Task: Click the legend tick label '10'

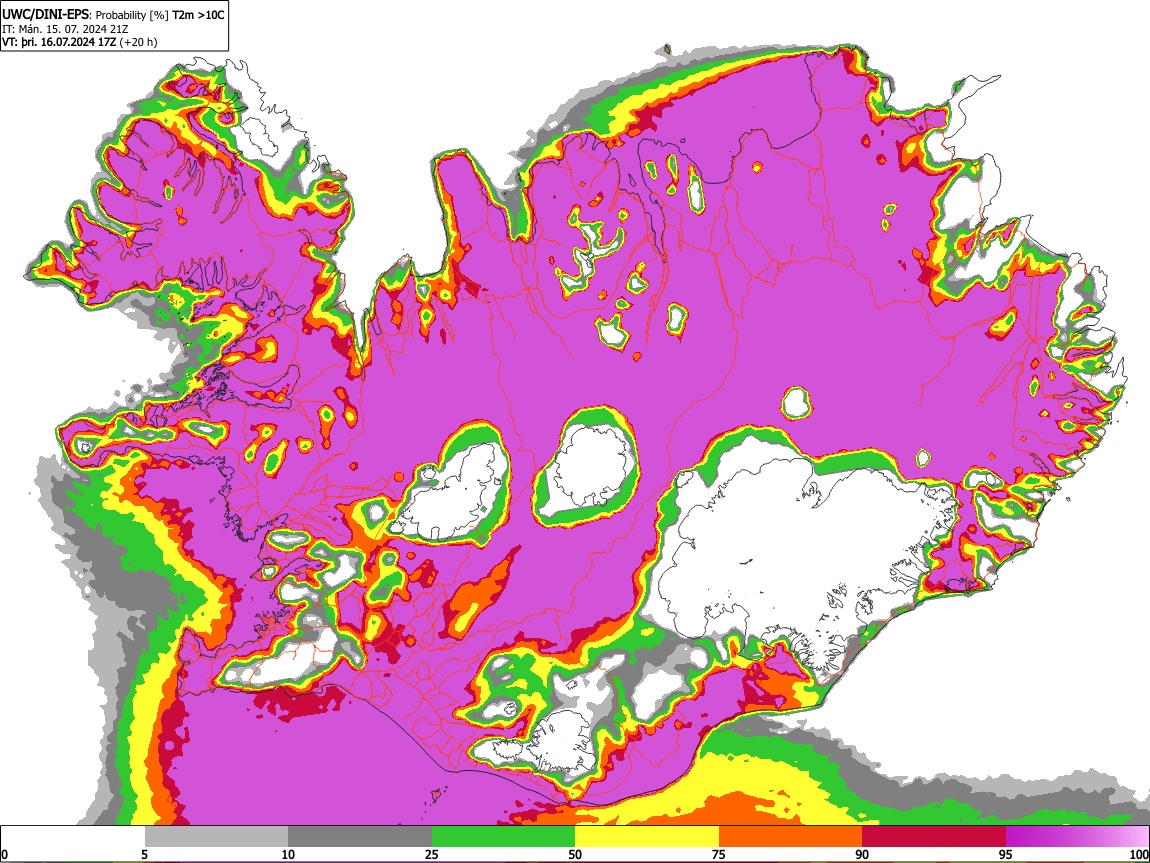Action: click(x=288, y=854)
